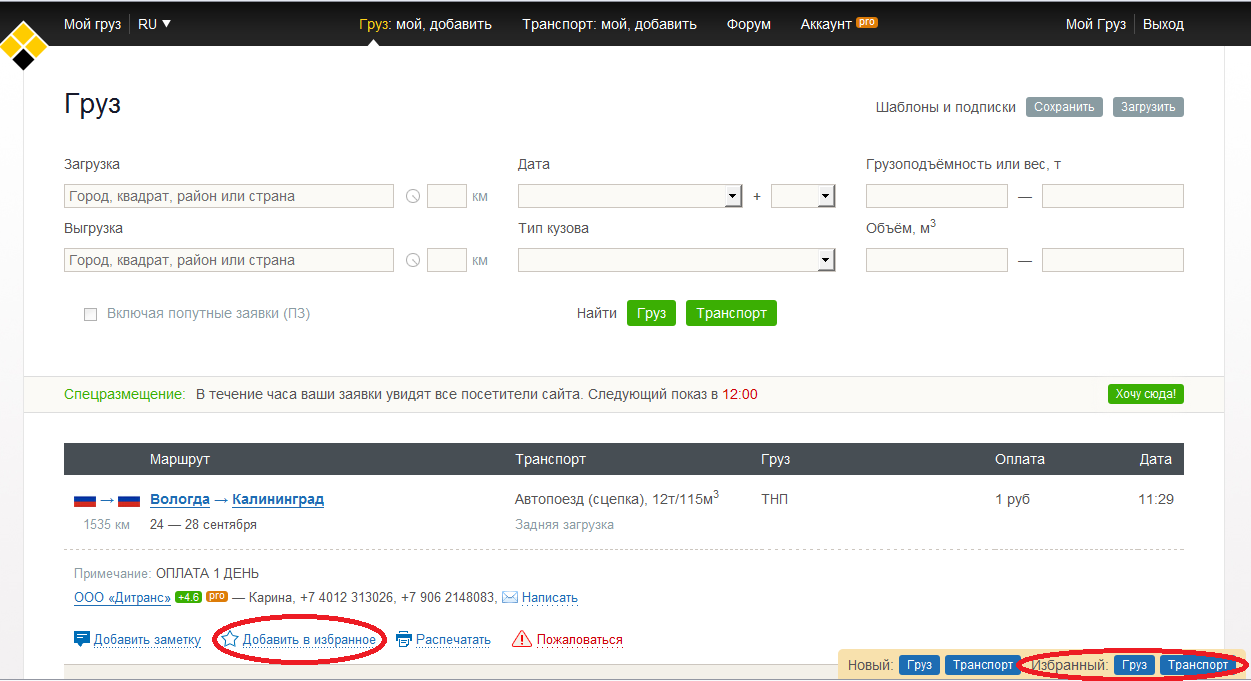
Task: Expand the Тип кузова dropdown
Action: (676, 261)
